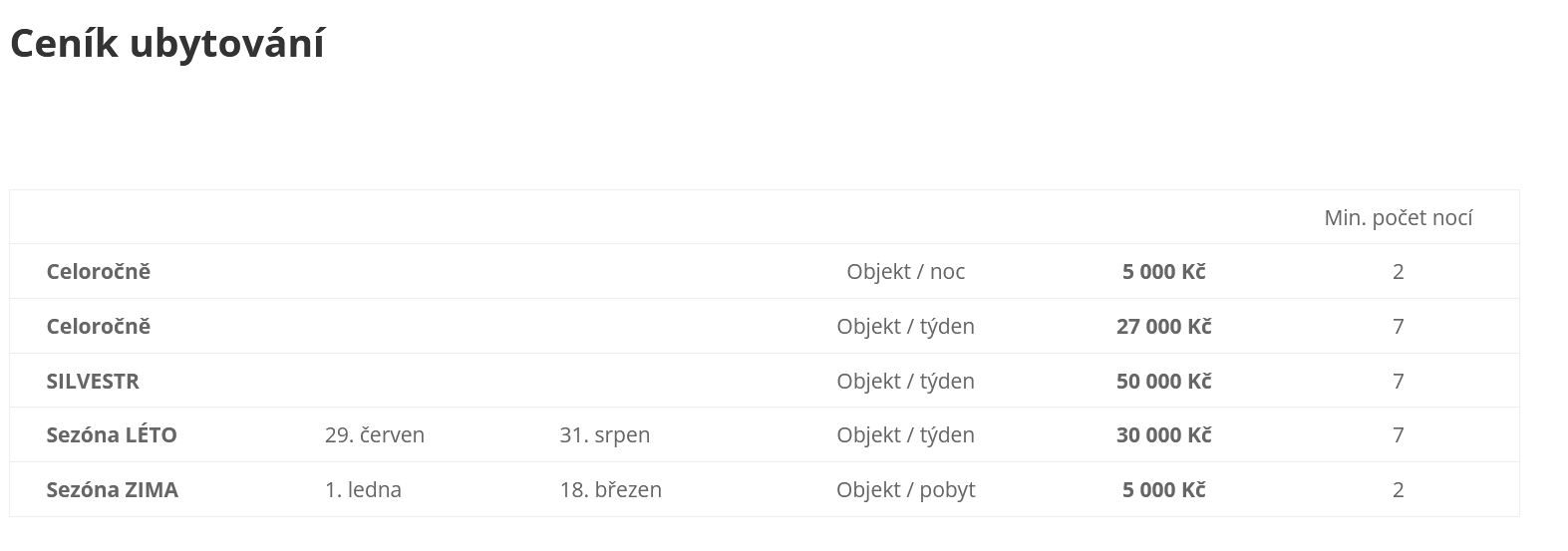Select the first Celoročně row label
This screenshot has width=1568, height=551.
click(99, 271)
